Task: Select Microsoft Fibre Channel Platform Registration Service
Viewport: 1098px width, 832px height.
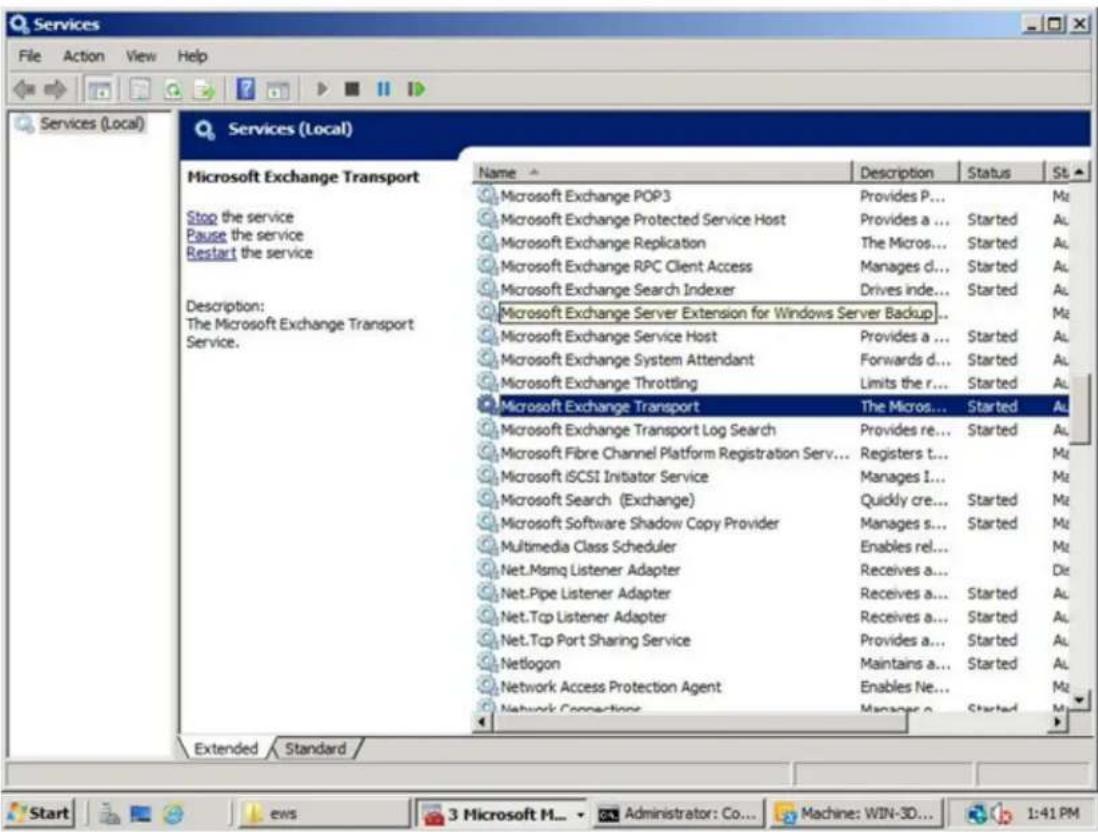Action: (x=772, y=453)
